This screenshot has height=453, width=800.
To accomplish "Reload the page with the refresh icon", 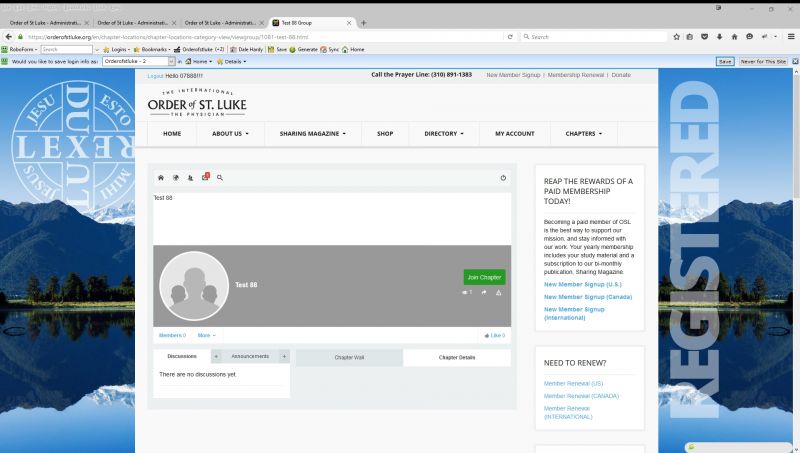I will [510, 37].
